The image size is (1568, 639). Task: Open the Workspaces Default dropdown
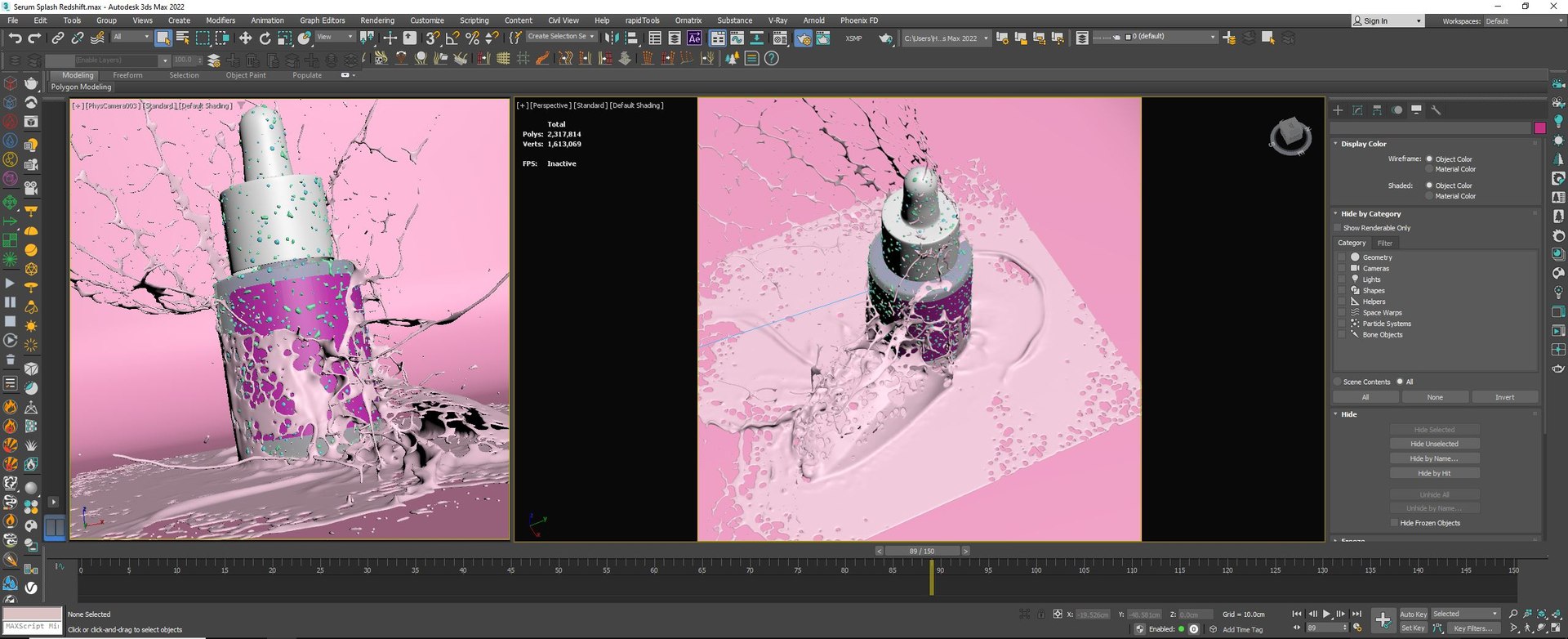tap(1524, 21)
